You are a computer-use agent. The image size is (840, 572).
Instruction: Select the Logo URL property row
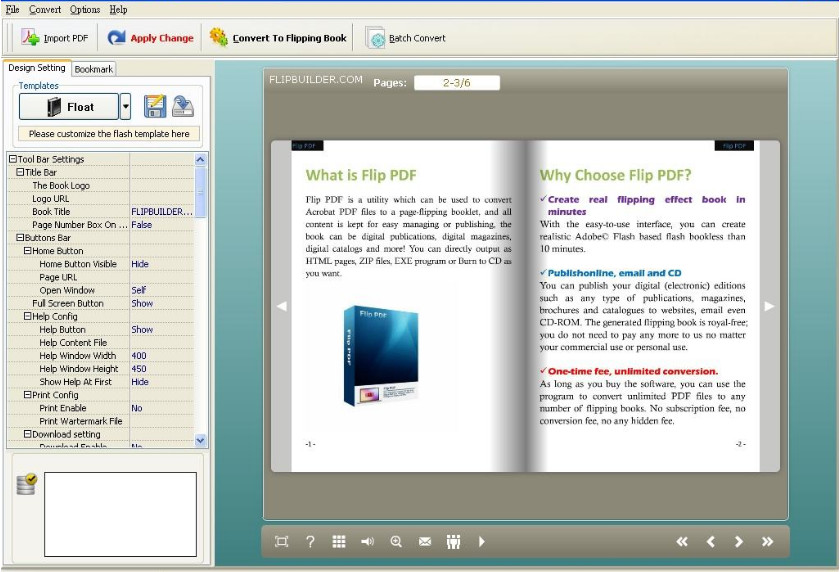tap(101, 198)
